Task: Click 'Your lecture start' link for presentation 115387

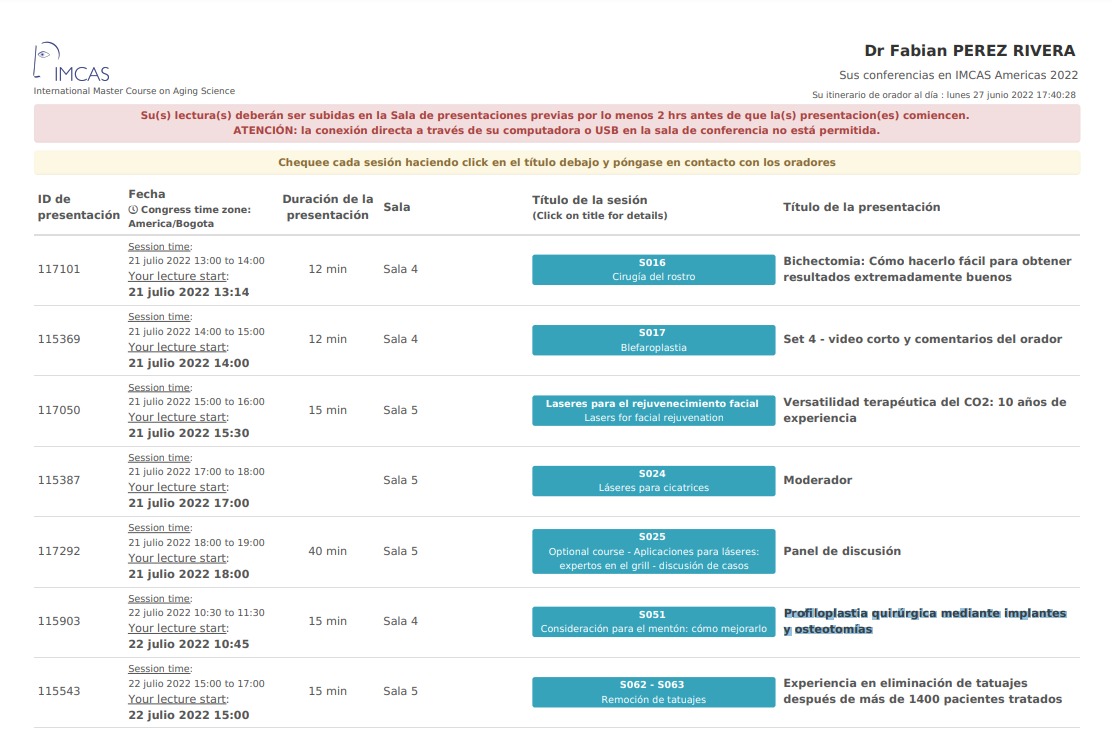Action: point(177,488)
